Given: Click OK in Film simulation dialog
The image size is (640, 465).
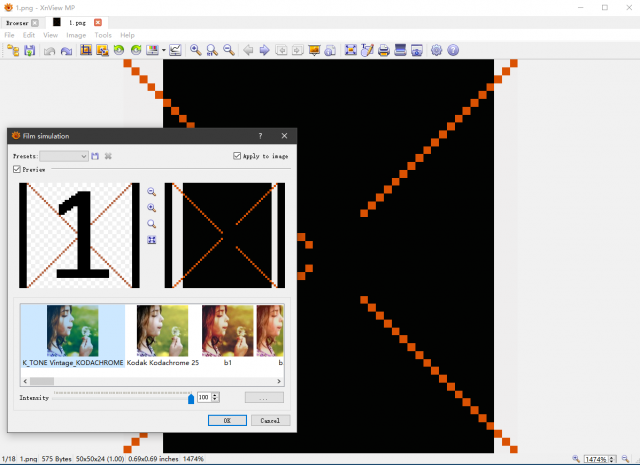Looking at the screenshot, I should point(227,421).
